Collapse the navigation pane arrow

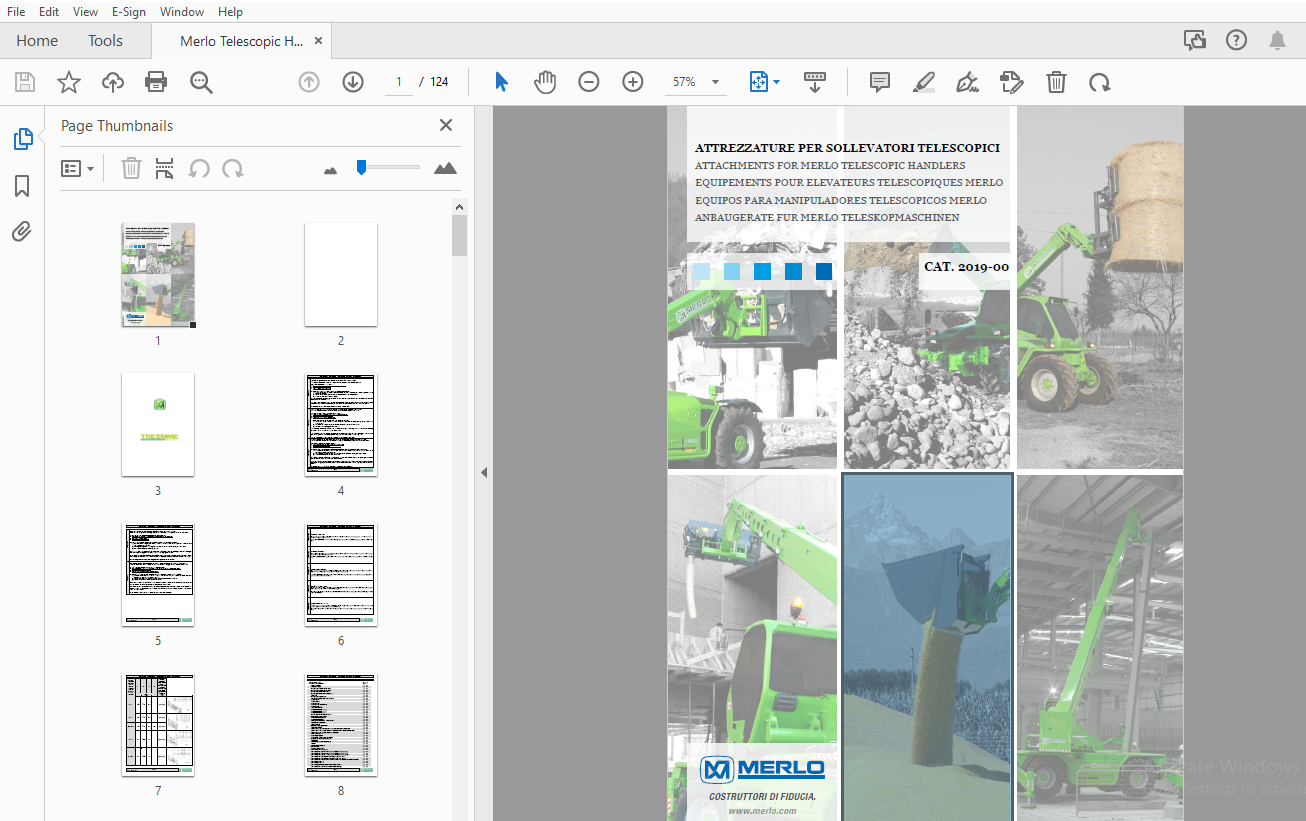click(x=484, y=473)
